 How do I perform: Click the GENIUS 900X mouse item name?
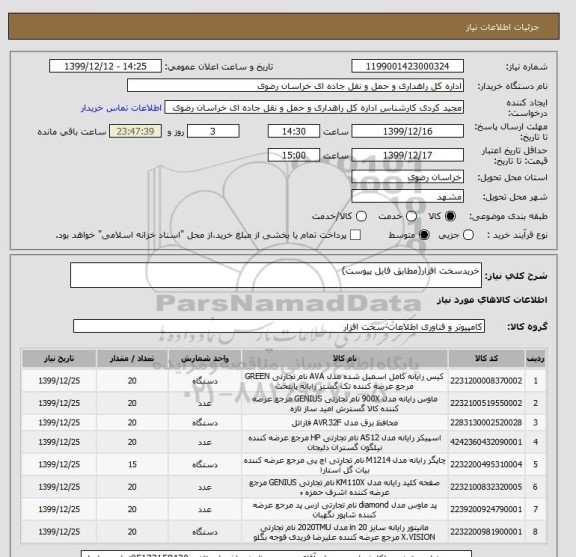click(345, 403)
